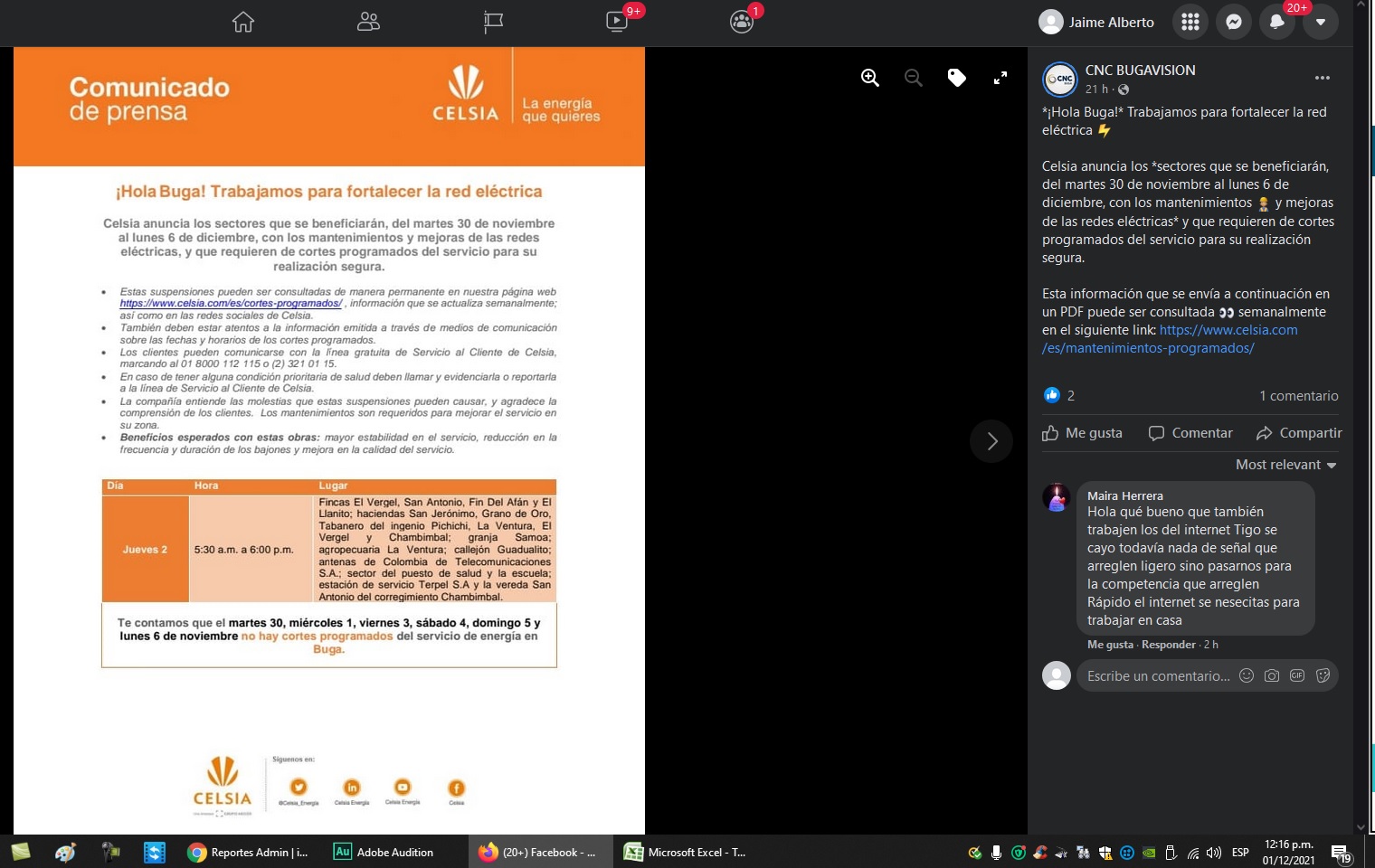1375x868 pixels.
Task: Open the notifications bell
Action: click(x=1277, y=22)
